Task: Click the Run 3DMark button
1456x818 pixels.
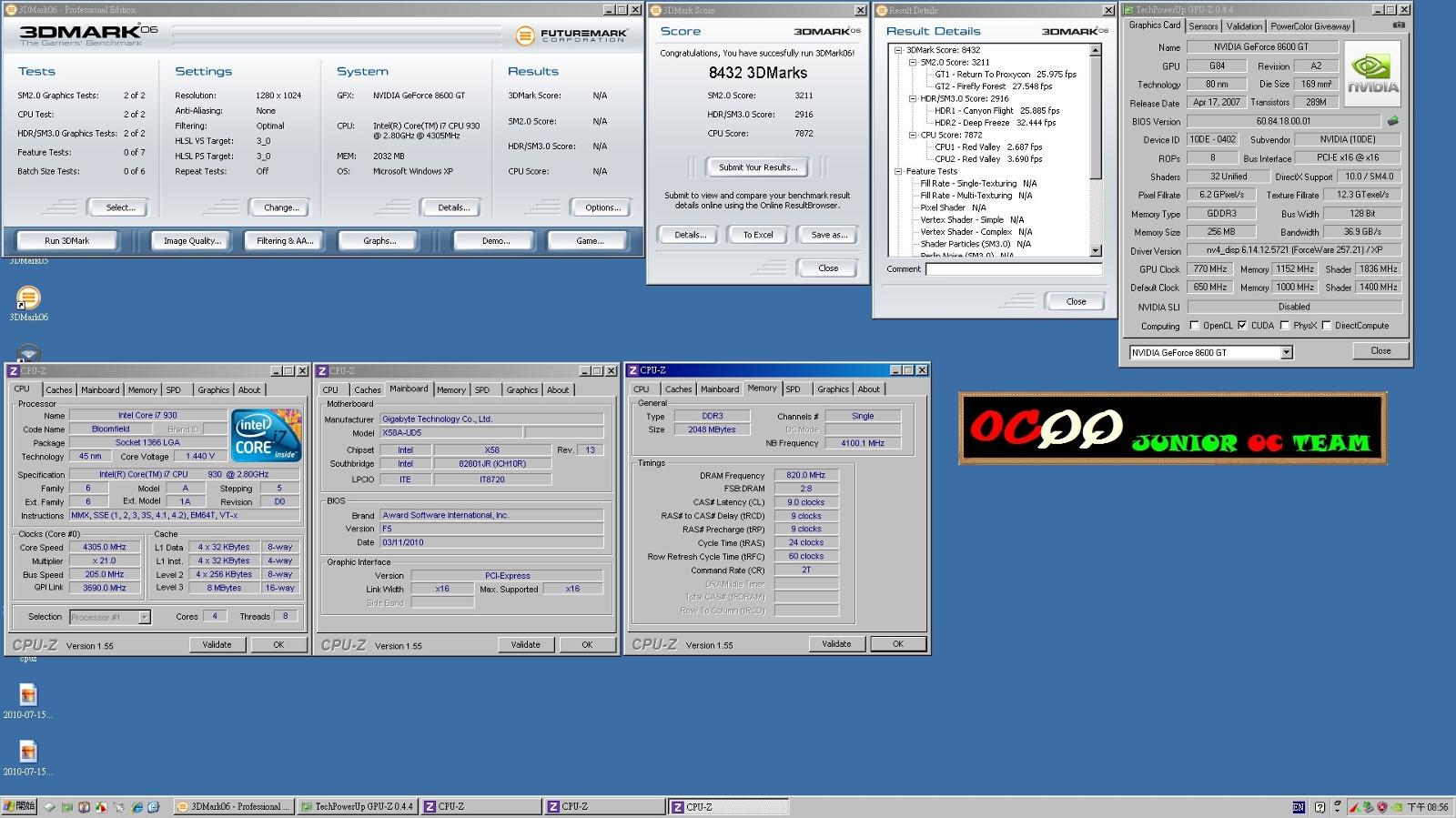Action: [67, 240]
